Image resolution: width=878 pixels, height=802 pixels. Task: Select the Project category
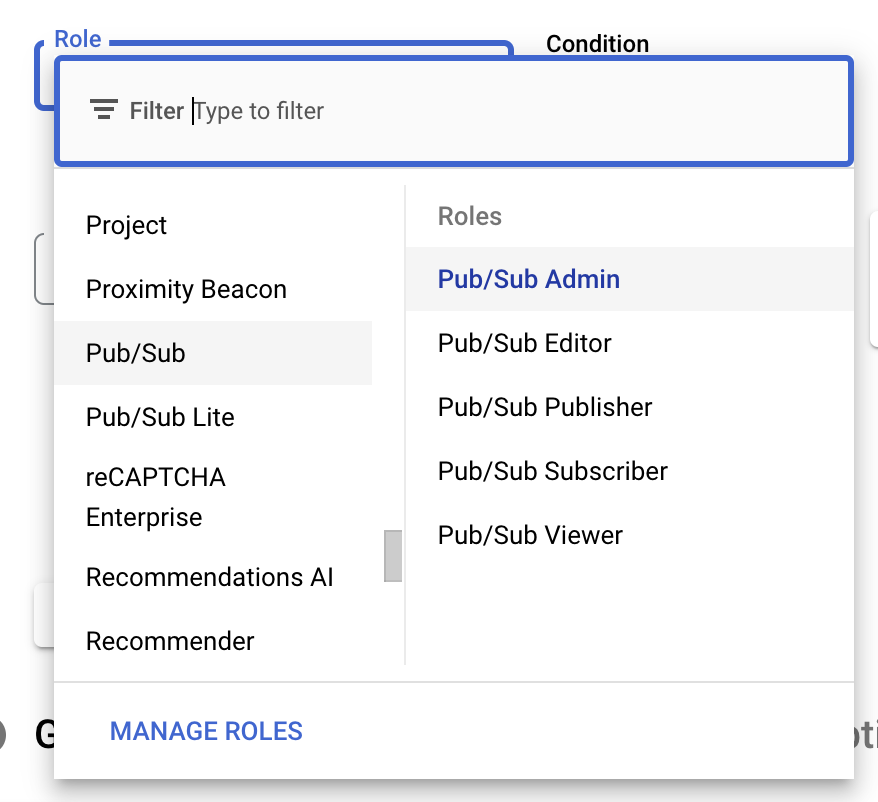127,225
